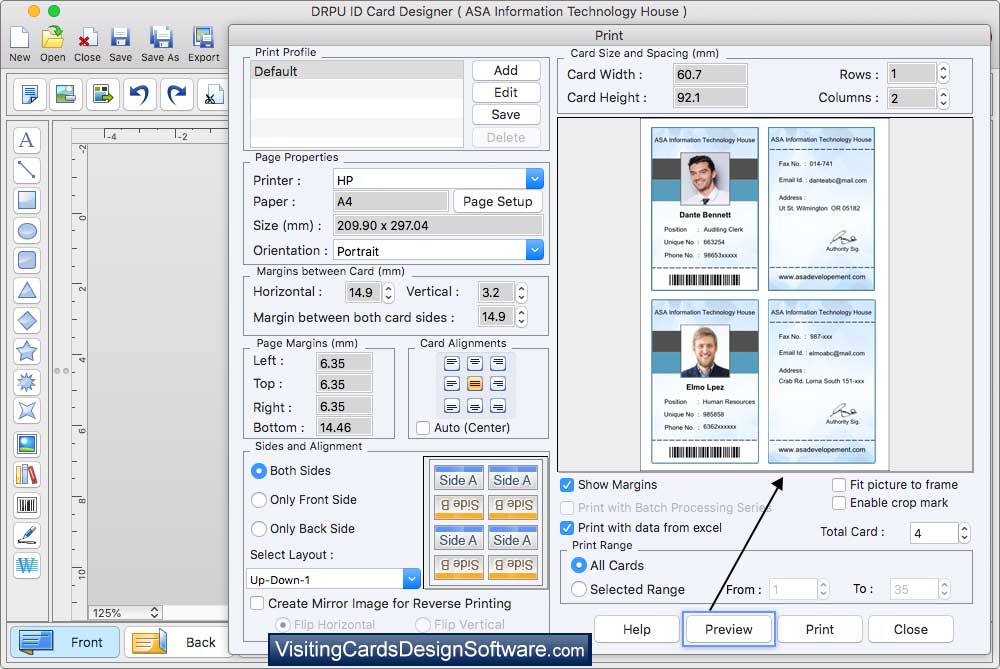
Task: Click the Add profile button
Action: point(506,71)
